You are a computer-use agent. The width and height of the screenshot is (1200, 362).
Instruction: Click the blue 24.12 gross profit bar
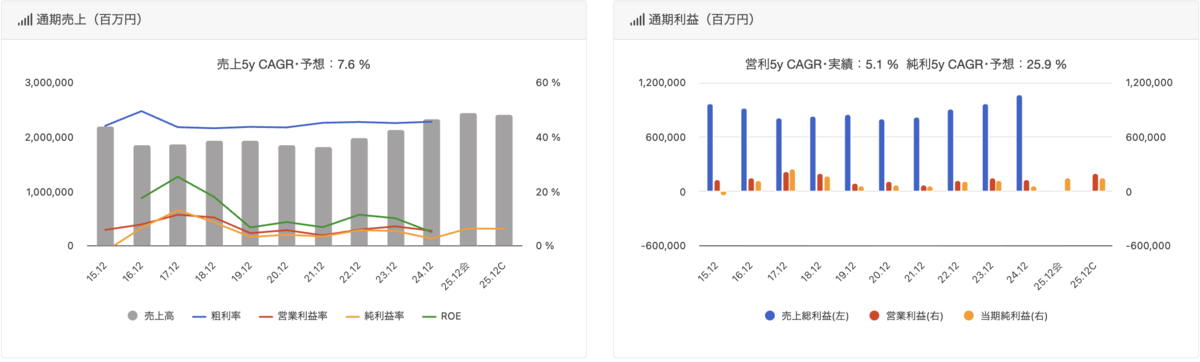click(x=1019, y=144)
